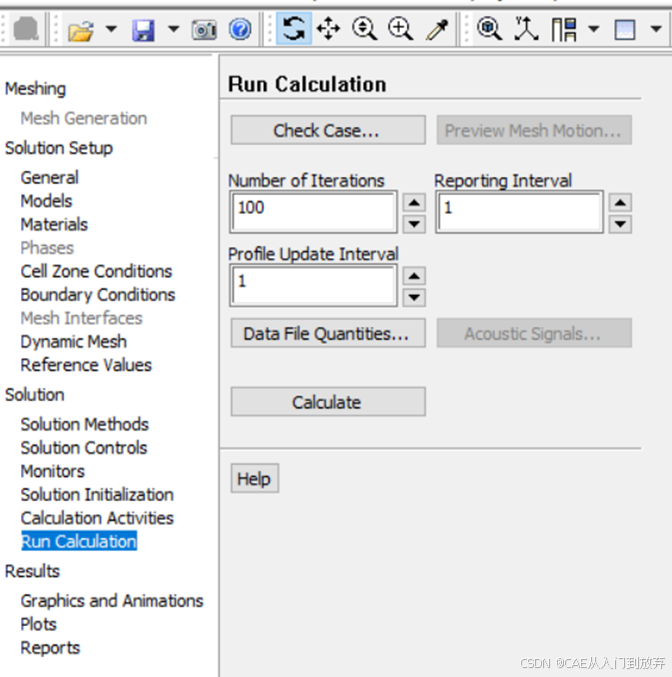This screenshot has height=677, width=672.
Task: Open Solution Controls
Action: [84, 448]
